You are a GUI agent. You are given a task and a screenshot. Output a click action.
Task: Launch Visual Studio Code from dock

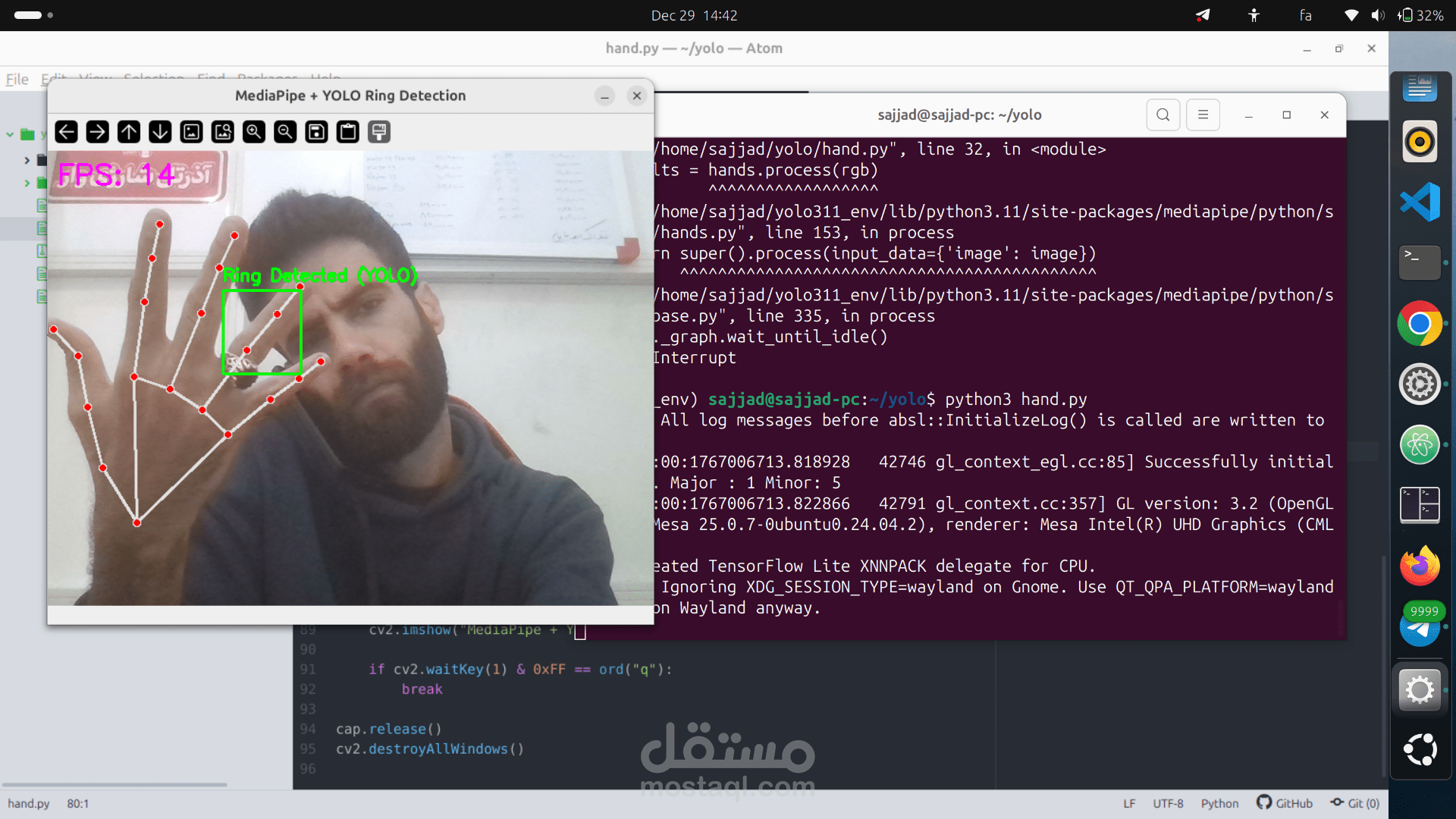(1420, 202)
